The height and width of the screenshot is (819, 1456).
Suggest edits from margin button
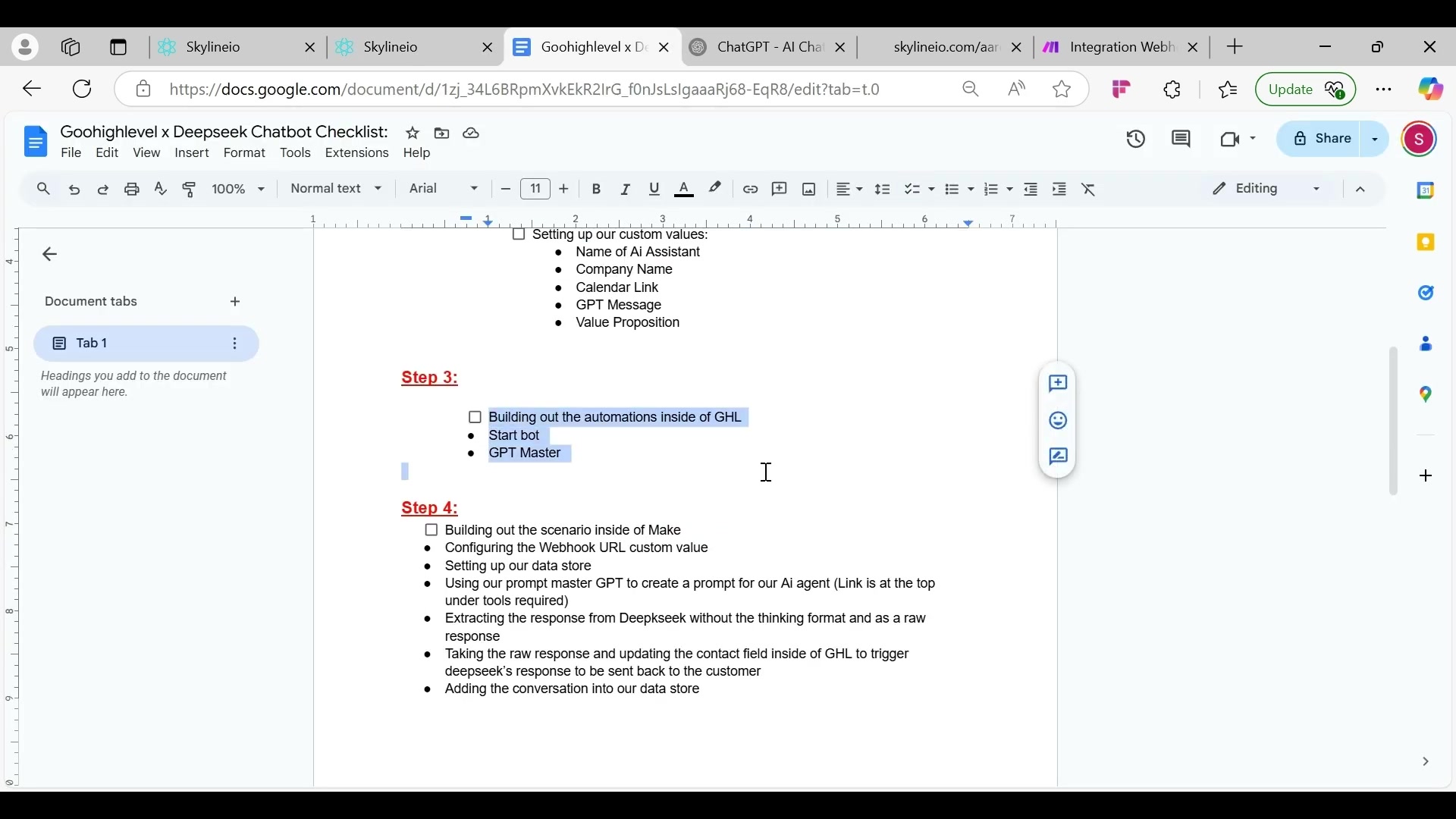point(1059,457)
